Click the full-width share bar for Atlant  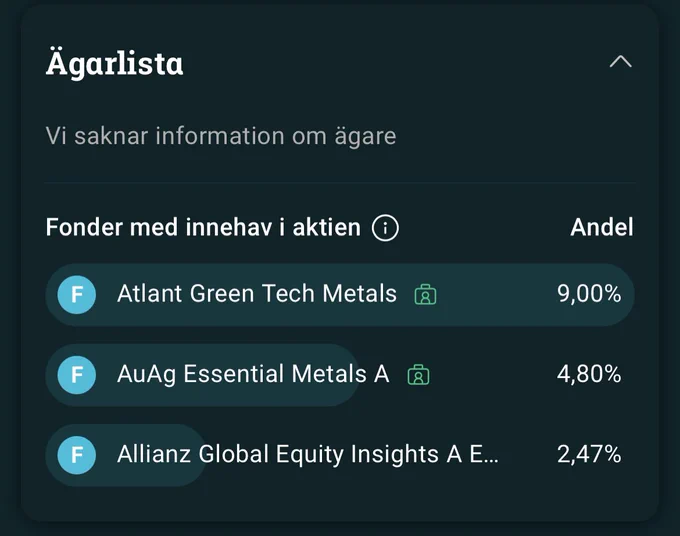340,294
